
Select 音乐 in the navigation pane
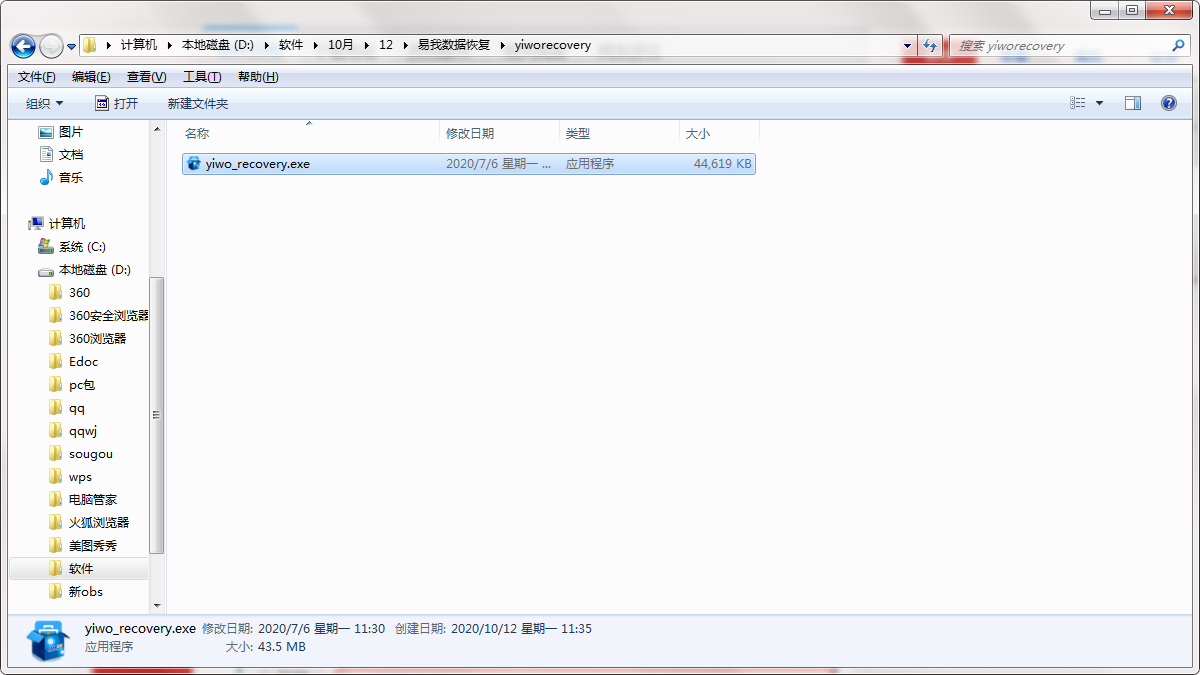(x=60, y=178)
